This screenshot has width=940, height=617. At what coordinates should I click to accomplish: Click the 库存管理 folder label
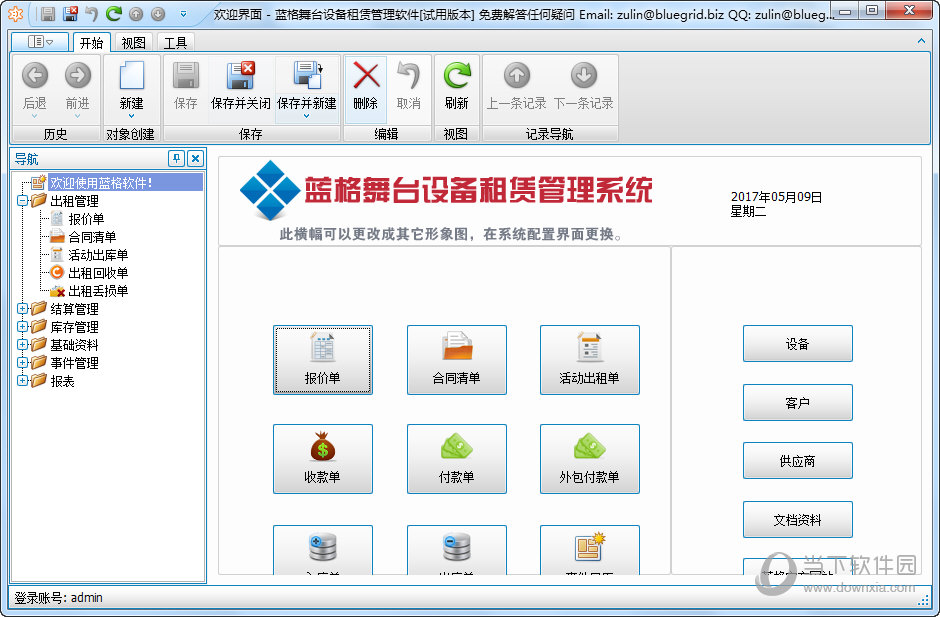(74, 327)
